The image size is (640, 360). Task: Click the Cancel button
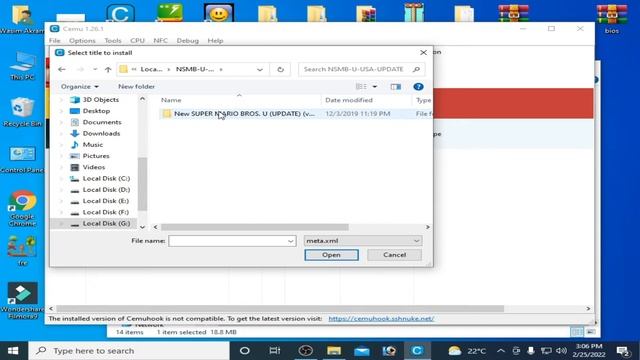(394, 255)
